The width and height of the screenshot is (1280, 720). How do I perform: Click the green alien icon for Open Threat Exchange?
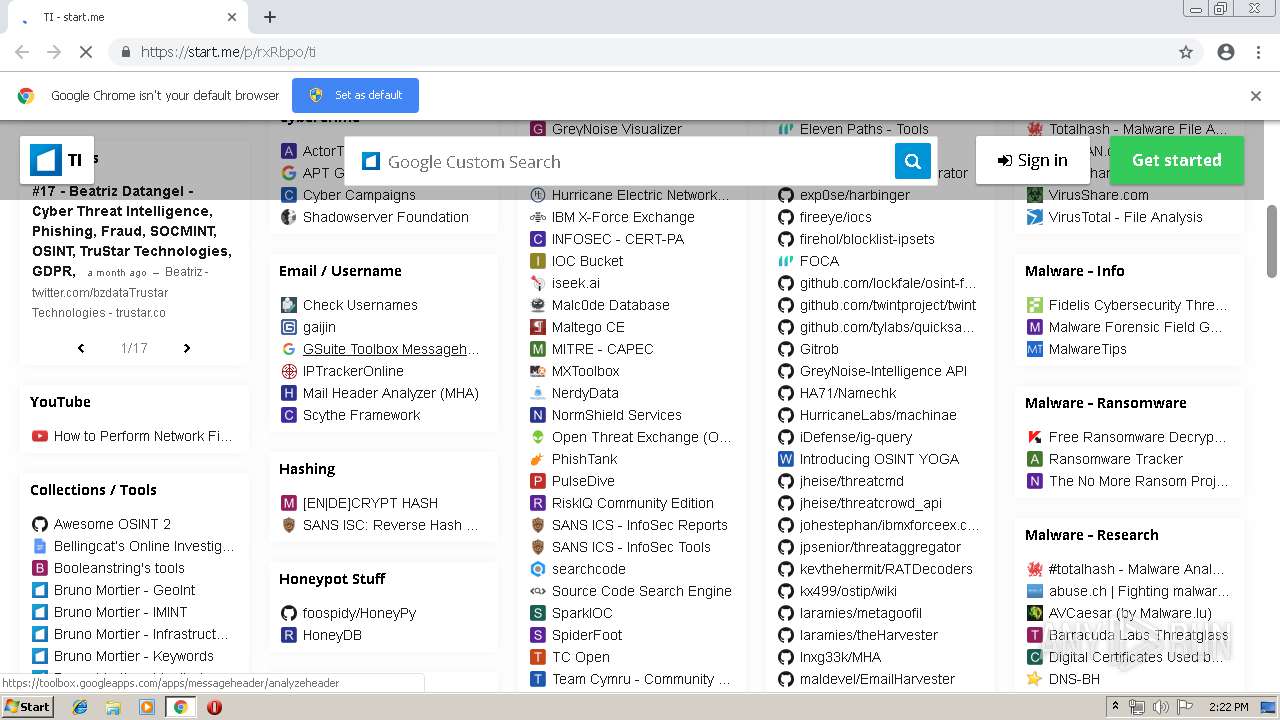click(538, 437)
